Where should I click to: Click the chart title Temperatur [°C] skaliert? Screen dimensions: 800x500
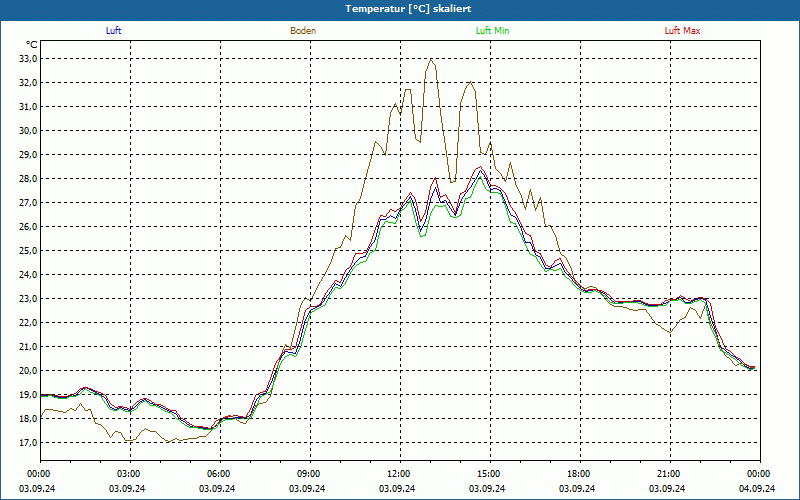tap(408, 9)
